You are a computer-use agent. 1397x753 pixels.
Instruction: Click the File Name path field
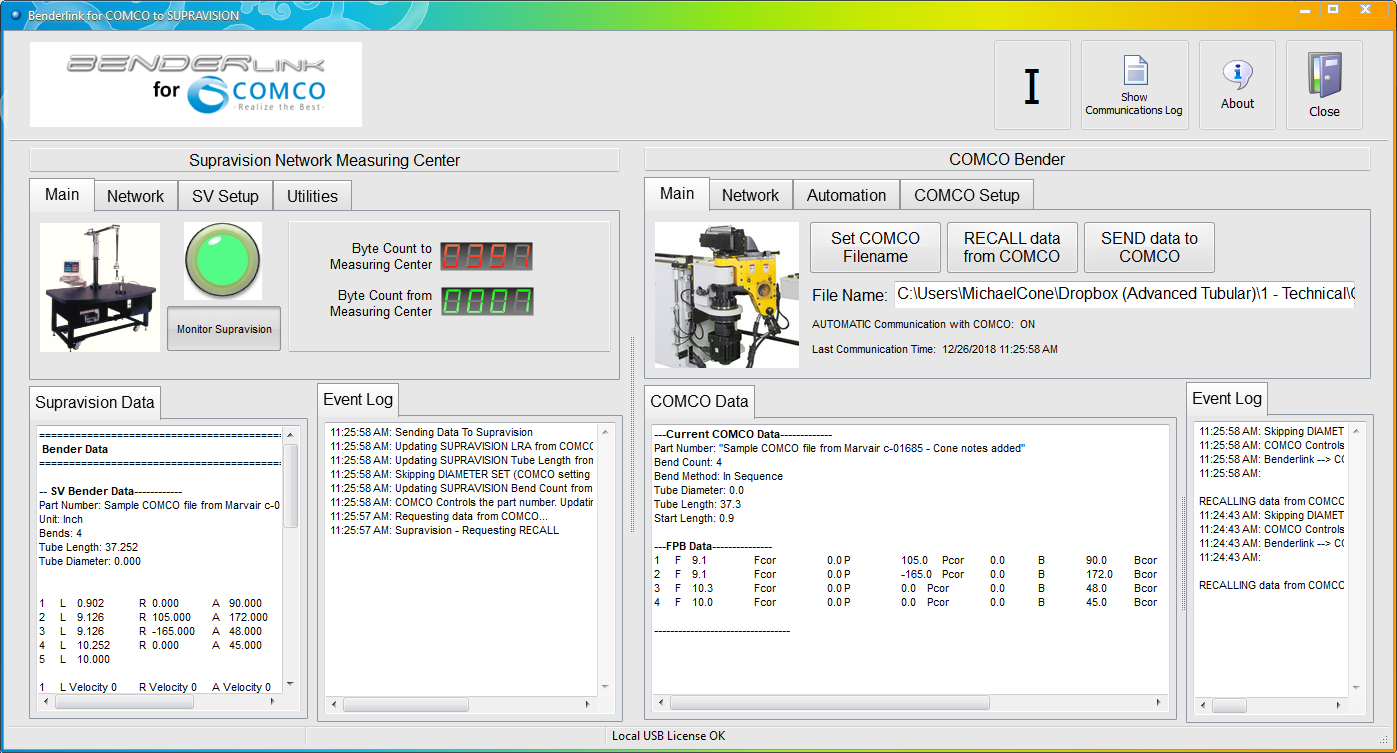(1124, 294)
